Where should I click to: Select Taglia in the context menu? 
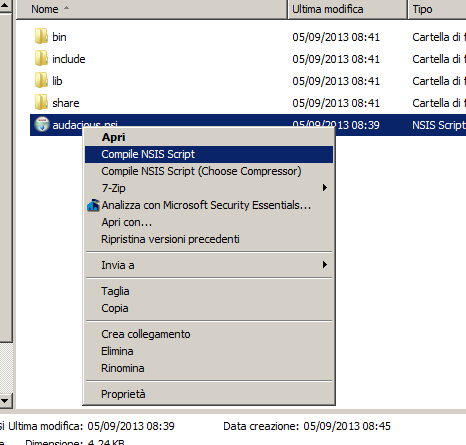click(209, 291)
